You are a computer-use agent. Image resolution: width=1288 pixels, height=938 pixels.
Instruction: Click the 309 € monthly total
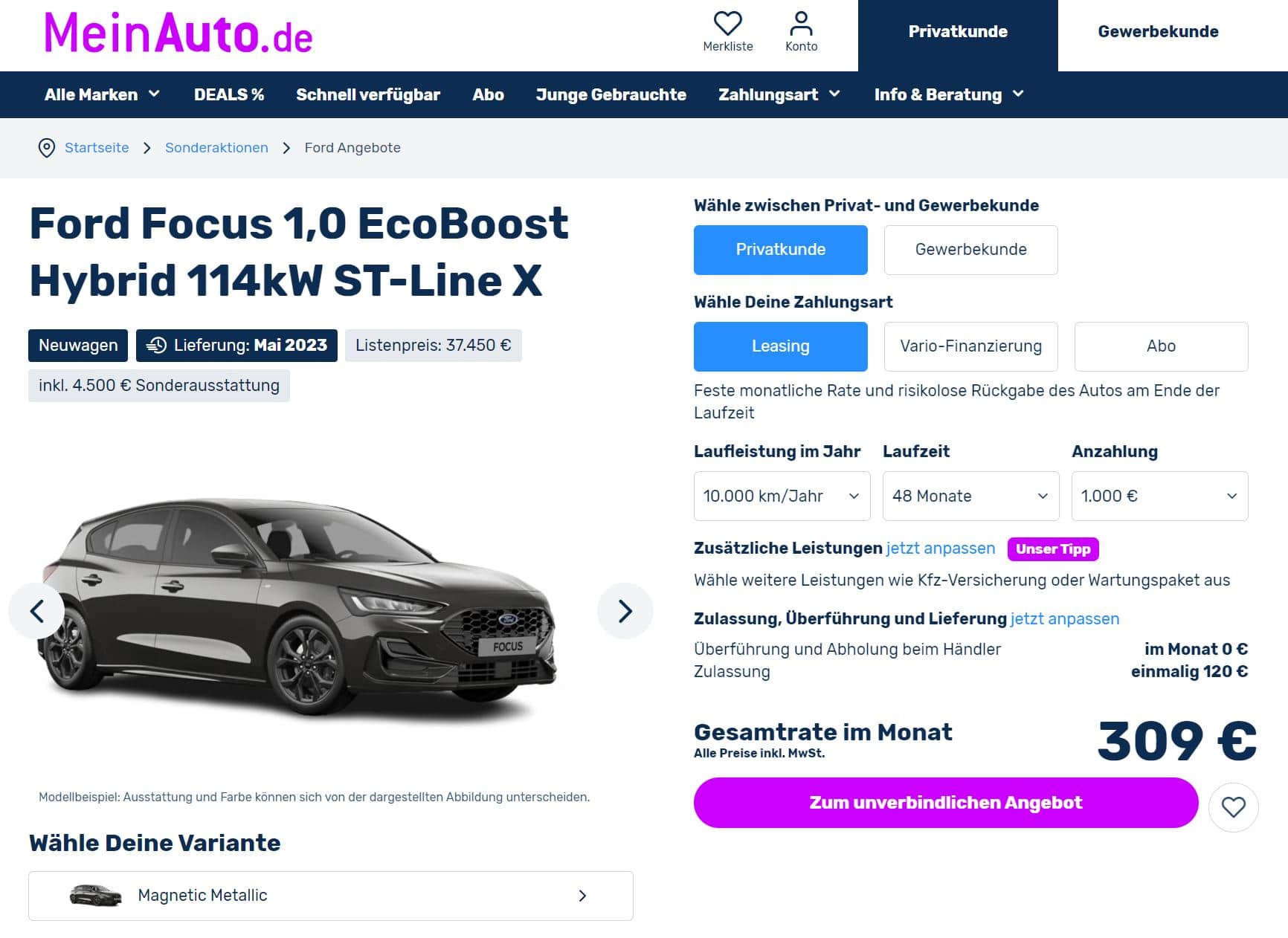[x=1176, y=741]
